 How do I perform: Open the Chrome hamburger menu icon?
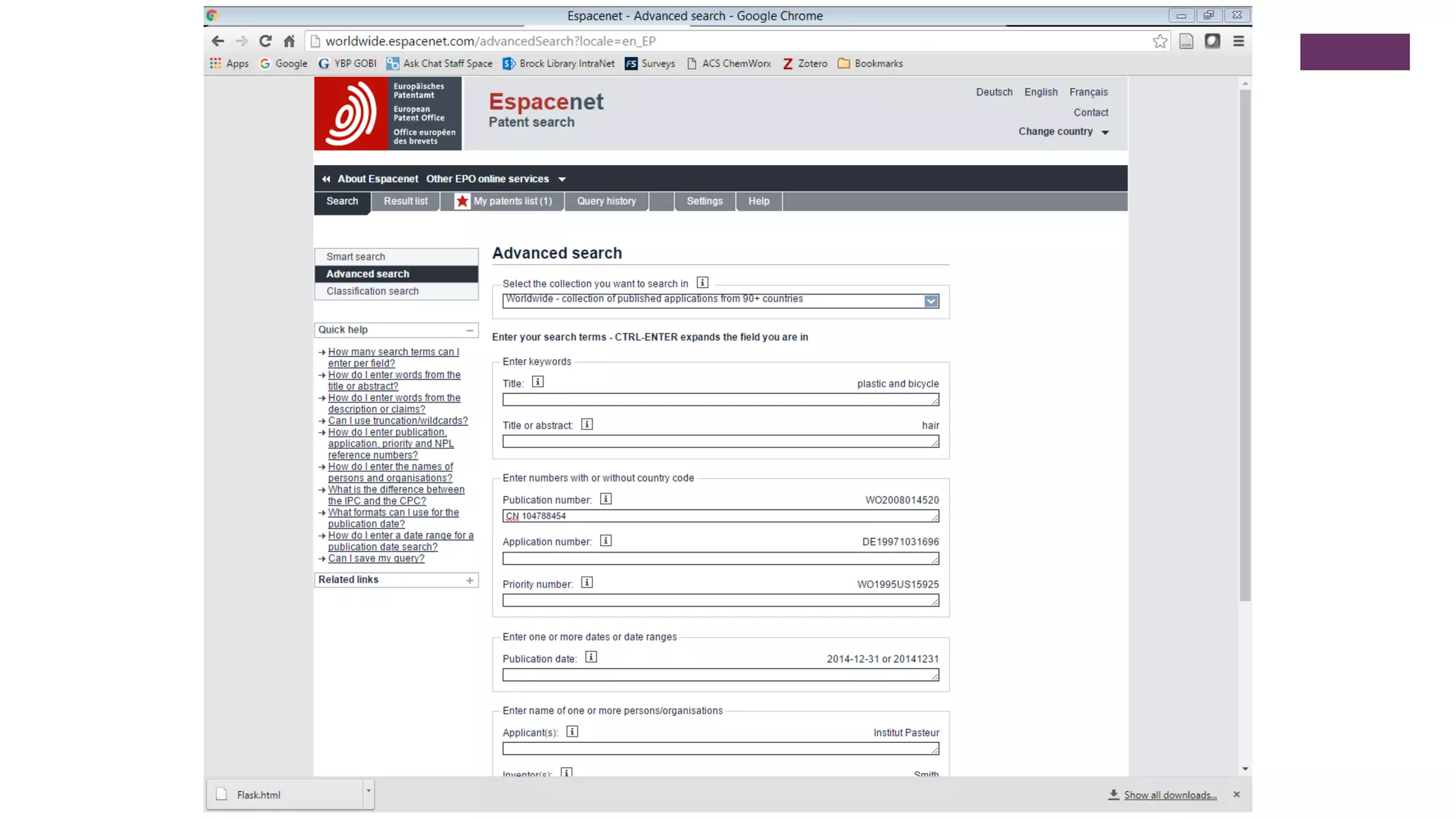pyautogui.click(x=1238, y=41)
